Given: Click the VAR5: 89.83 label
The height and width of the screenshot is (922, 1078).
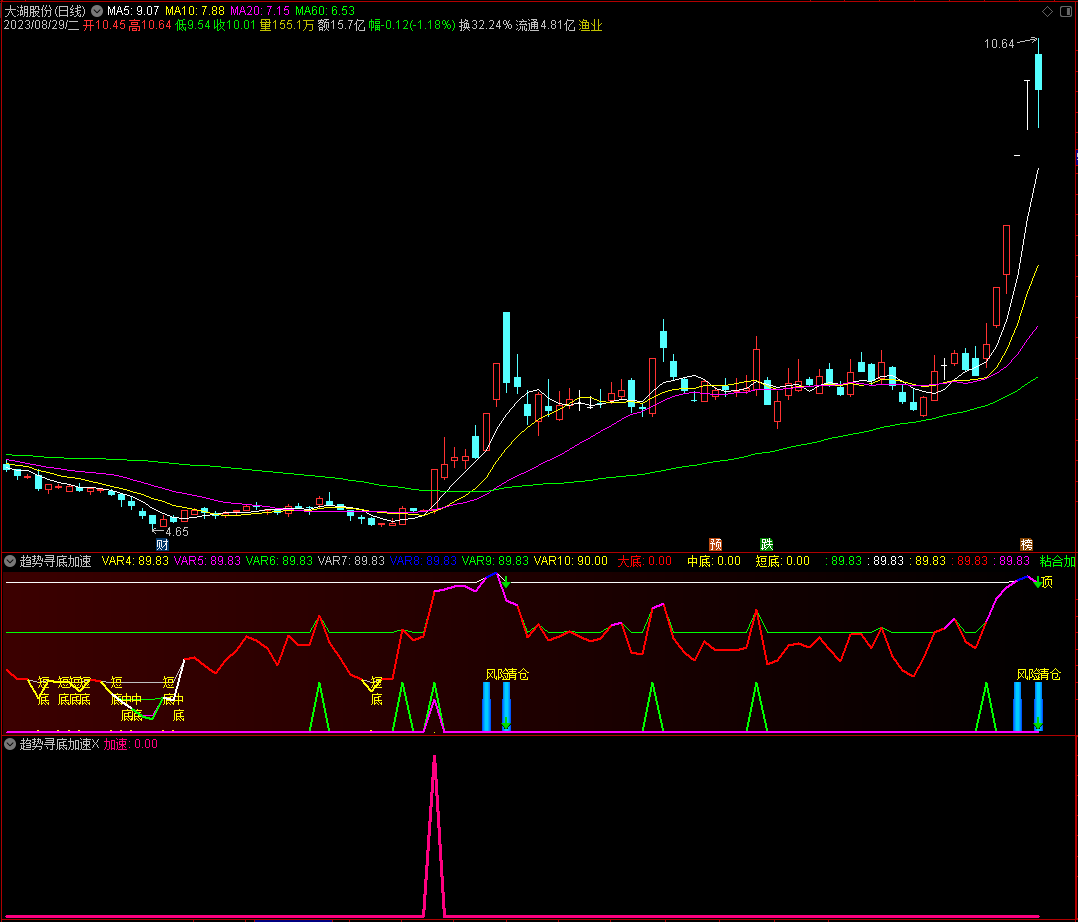Looking at the screenshot, I should (208, 561).
